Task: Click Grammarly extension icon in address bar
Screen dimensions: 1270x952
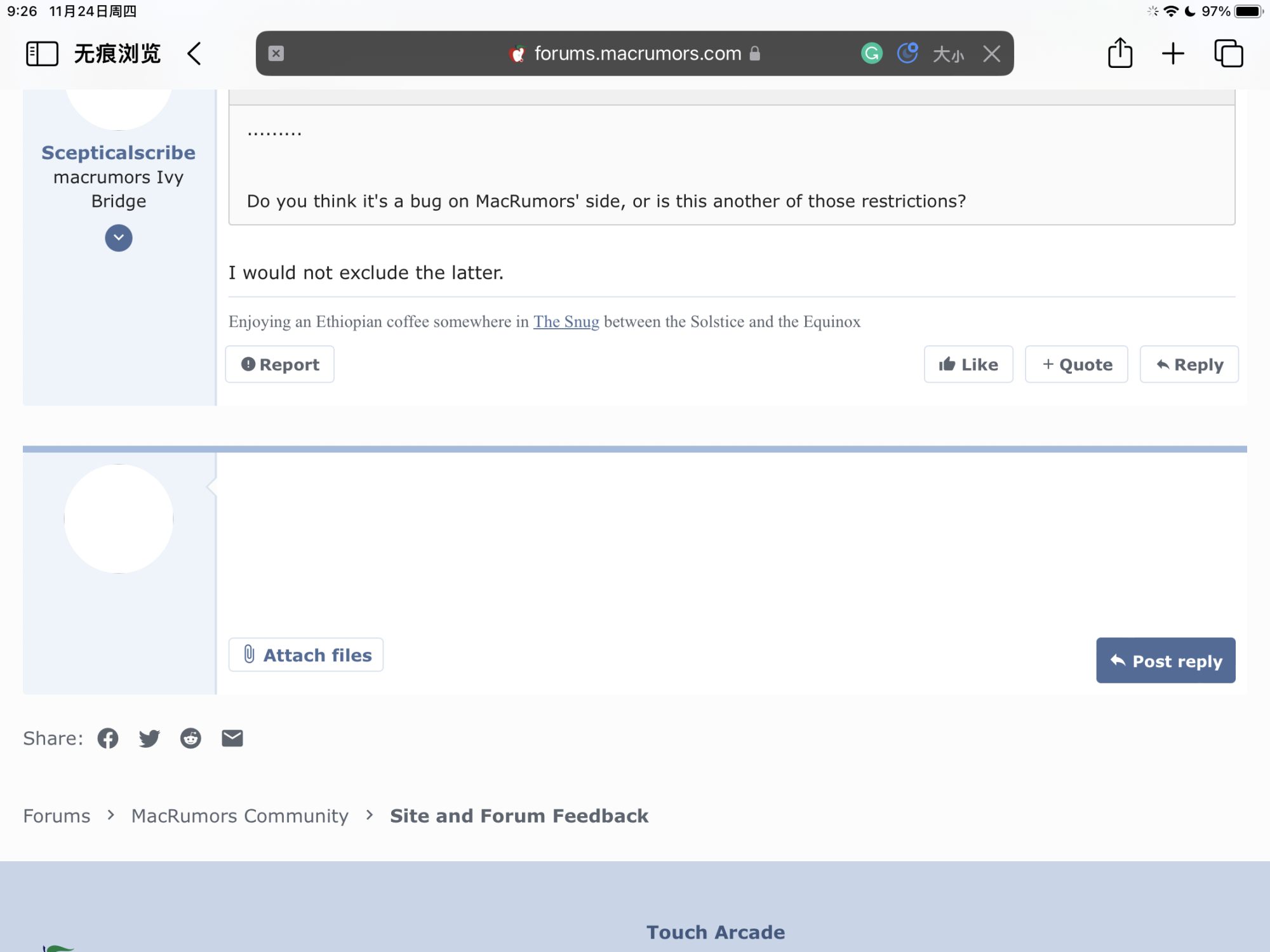Action: click(872, 53)
